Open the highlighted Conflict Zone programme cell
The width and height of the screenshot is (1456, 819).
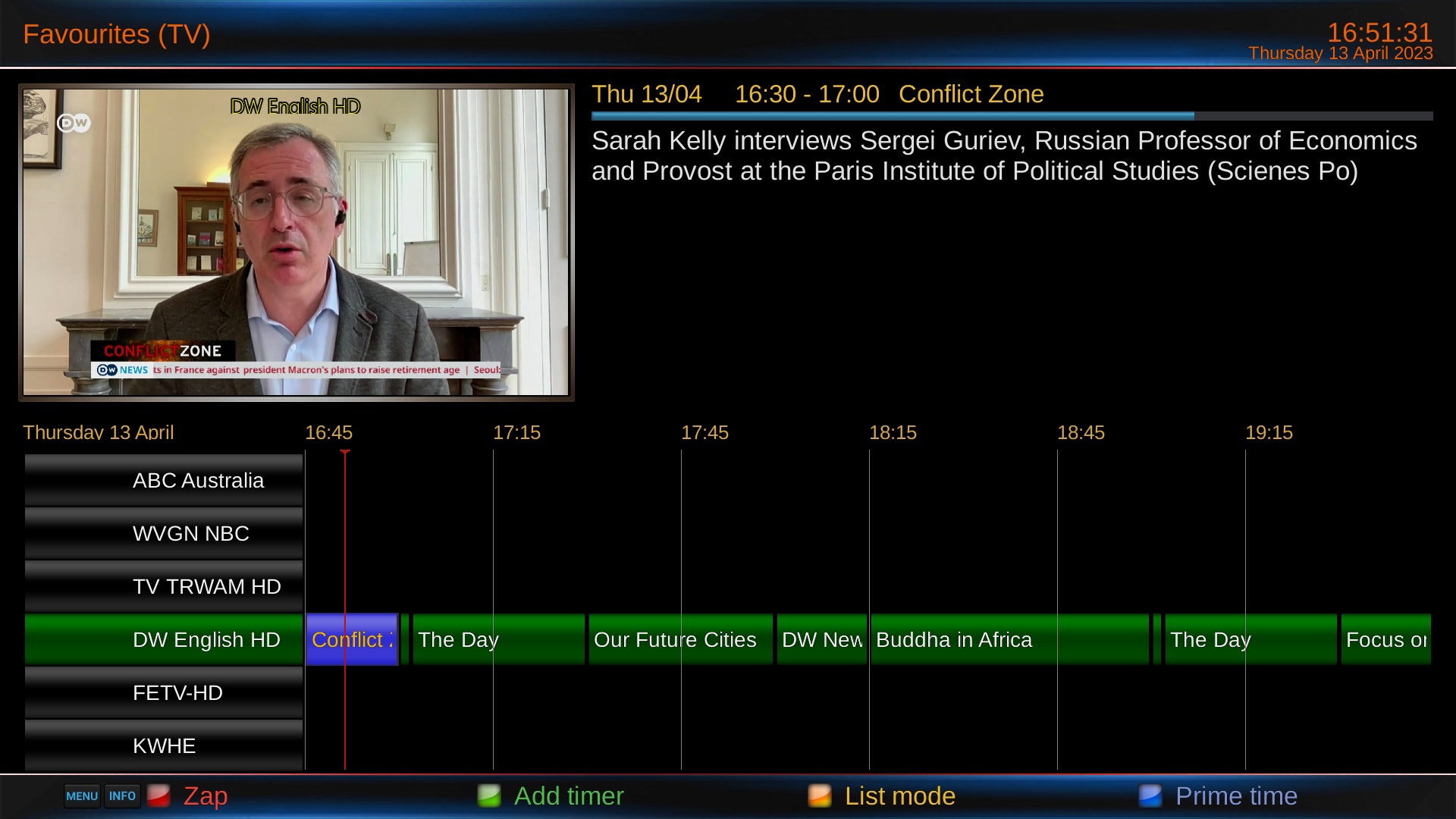352,639
